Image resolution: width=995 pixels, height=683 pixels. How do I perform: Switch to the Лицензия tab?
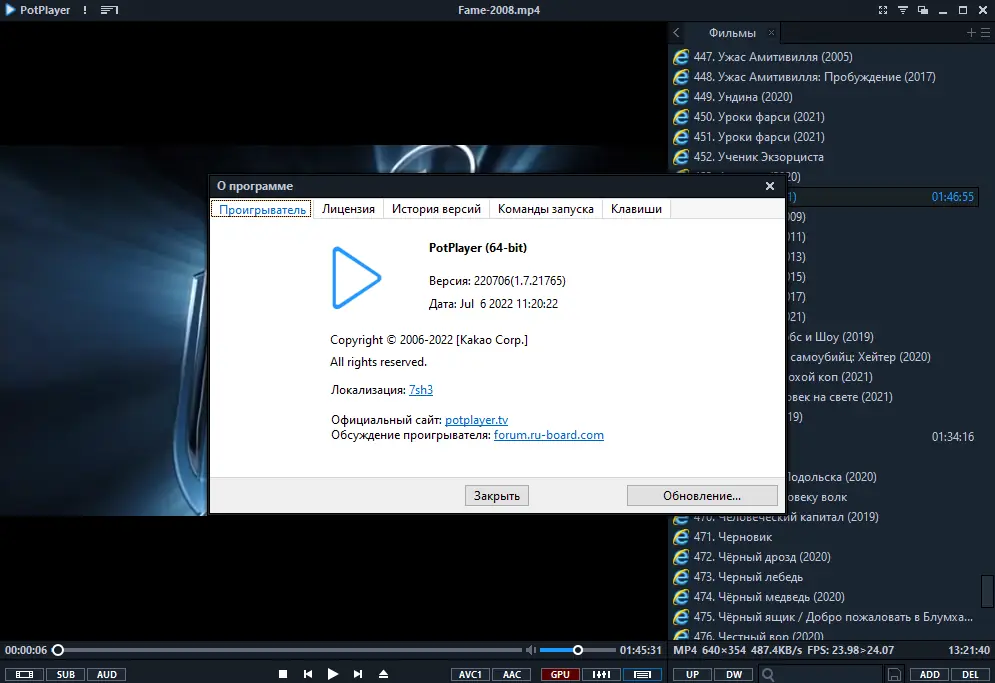348,209
